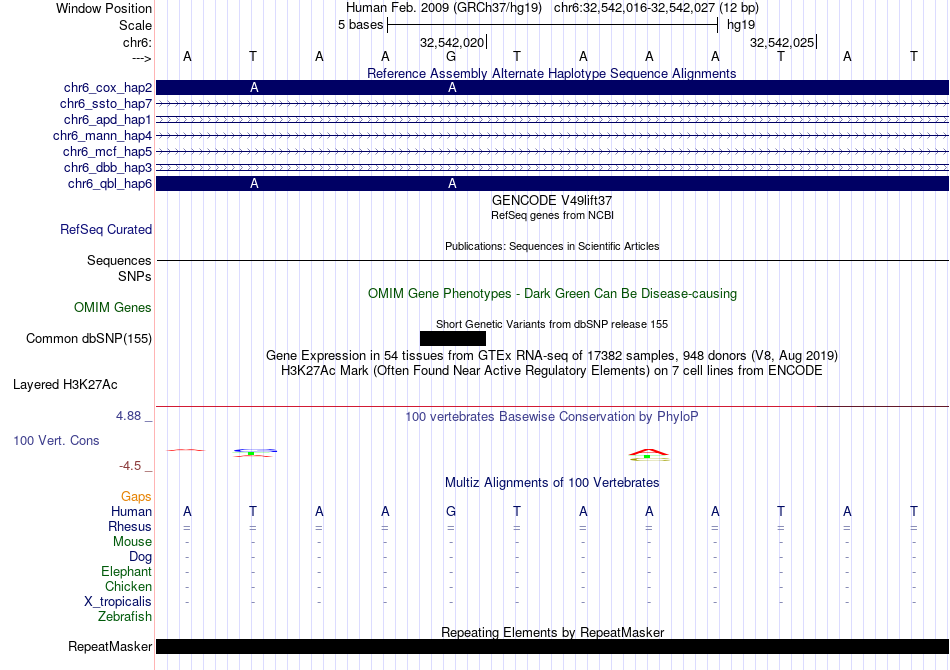950x670 pixels.
Task: Click the Zebrafish species row label
Action: pos(125,617)
